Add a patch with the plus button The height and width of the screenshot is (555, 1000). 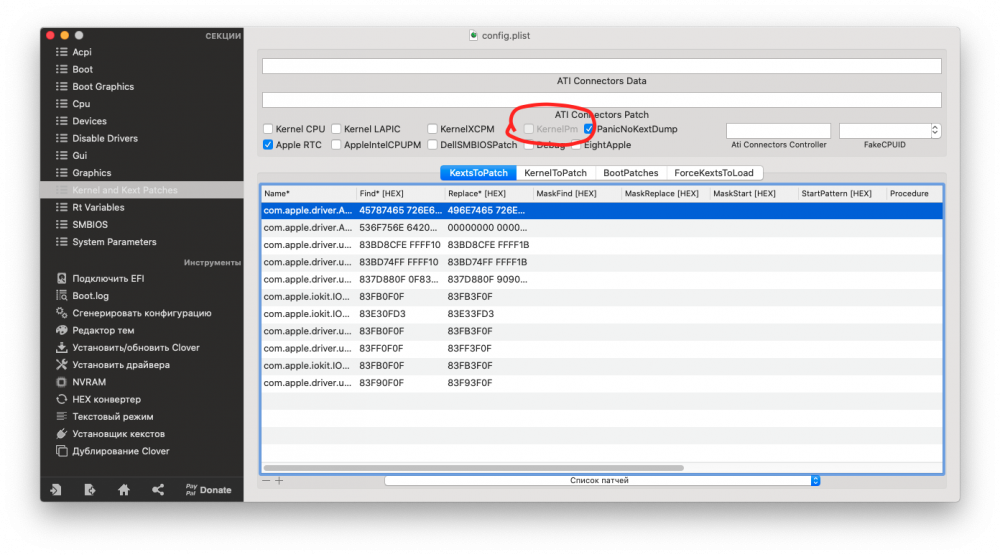(279, 480)
